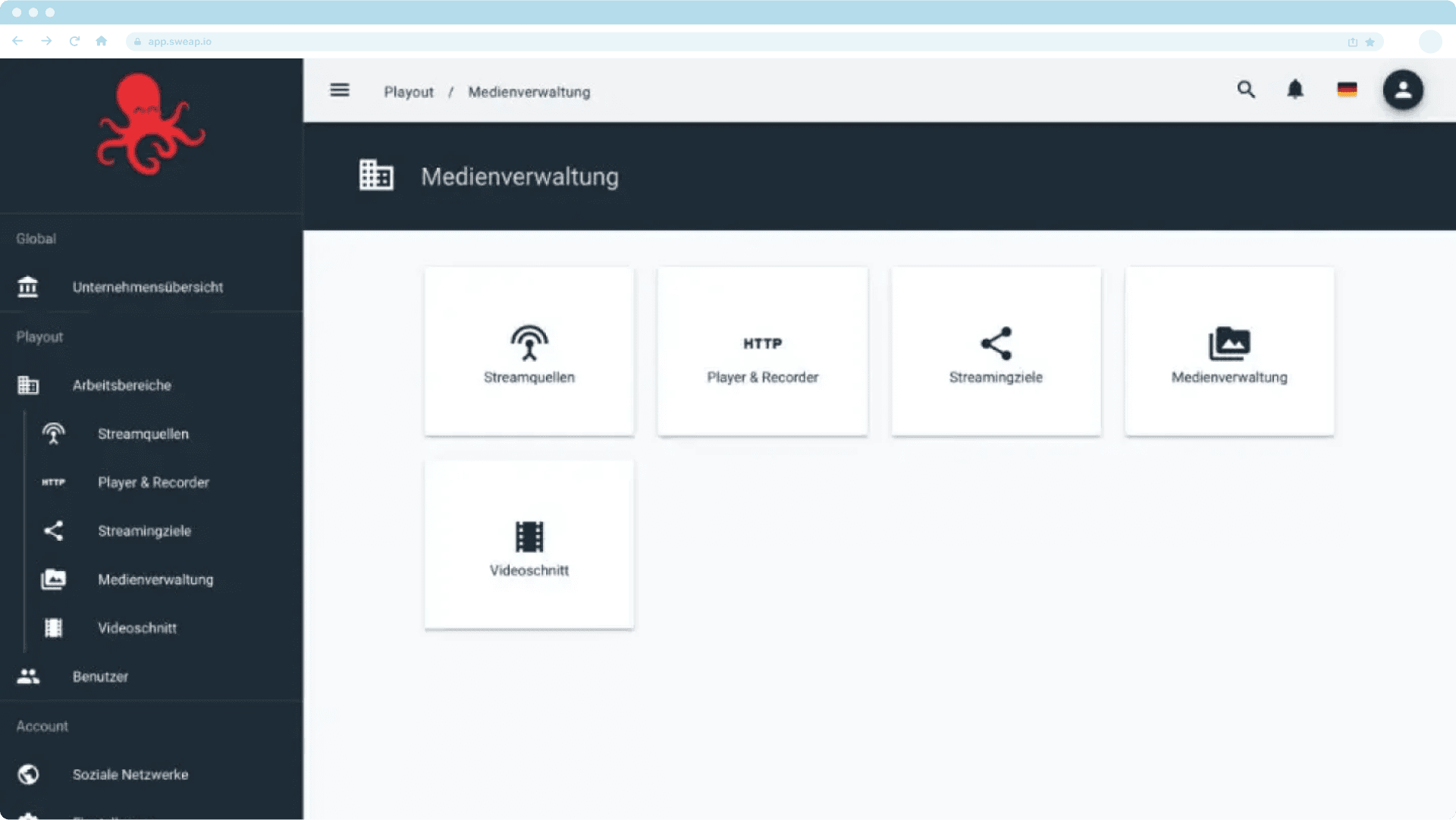
Task: Click Playout breadcrumb link
Action: point(408,92)
